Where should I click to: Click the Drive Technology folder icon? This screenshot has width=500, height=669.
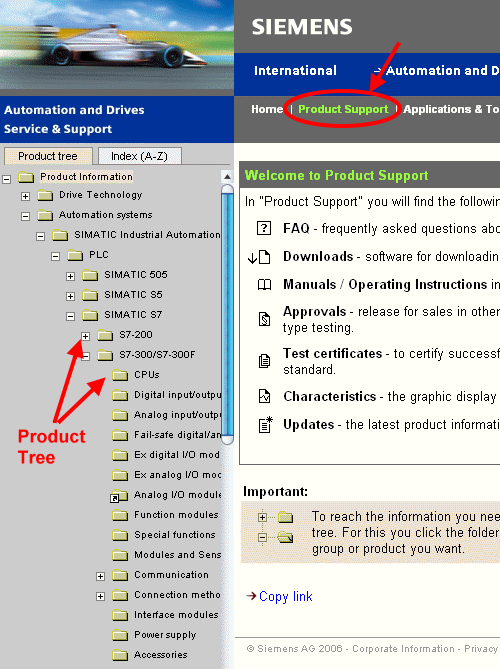tap(45, 195)
